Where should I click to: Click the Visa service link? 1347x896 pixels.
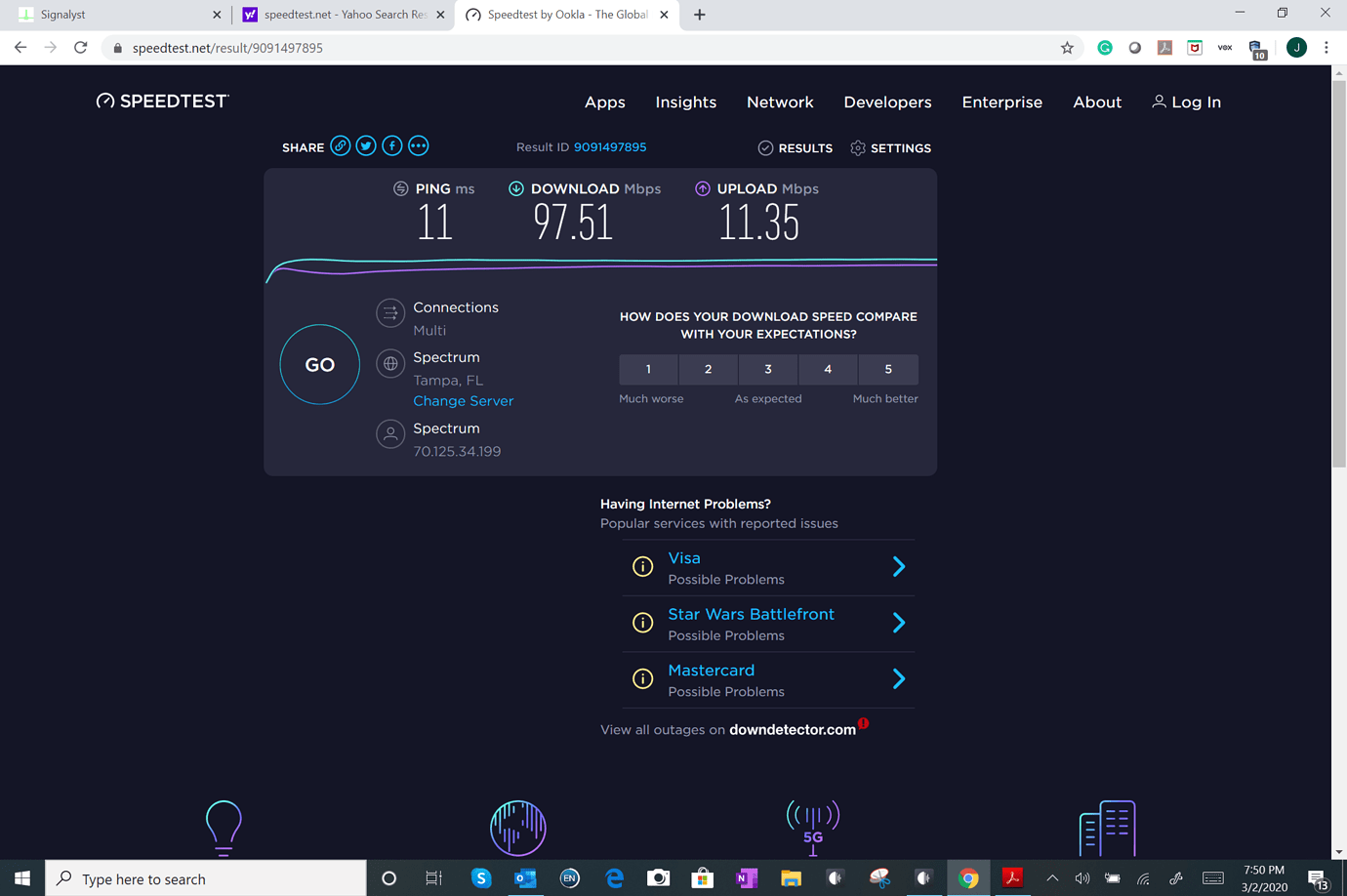point(684,558)
